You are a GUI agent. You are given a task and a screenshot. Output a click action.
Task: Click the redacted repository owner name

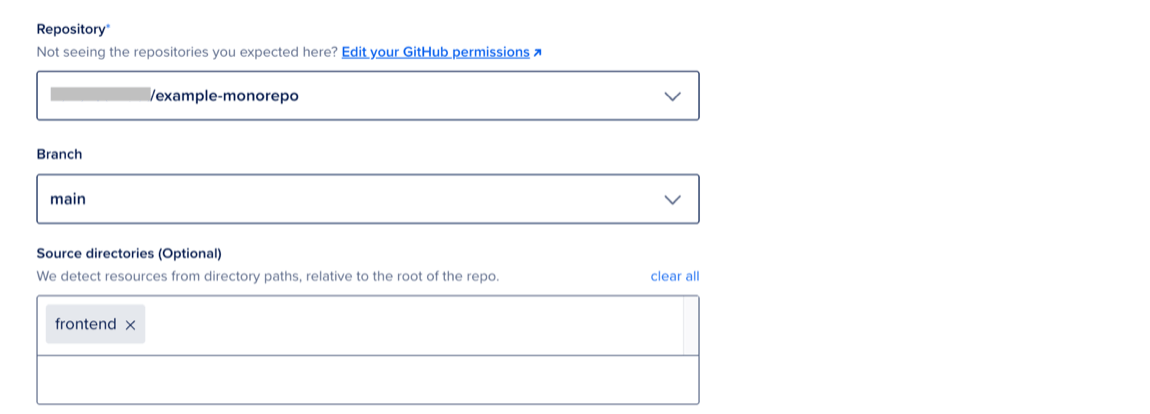click(x=99, y=96)
